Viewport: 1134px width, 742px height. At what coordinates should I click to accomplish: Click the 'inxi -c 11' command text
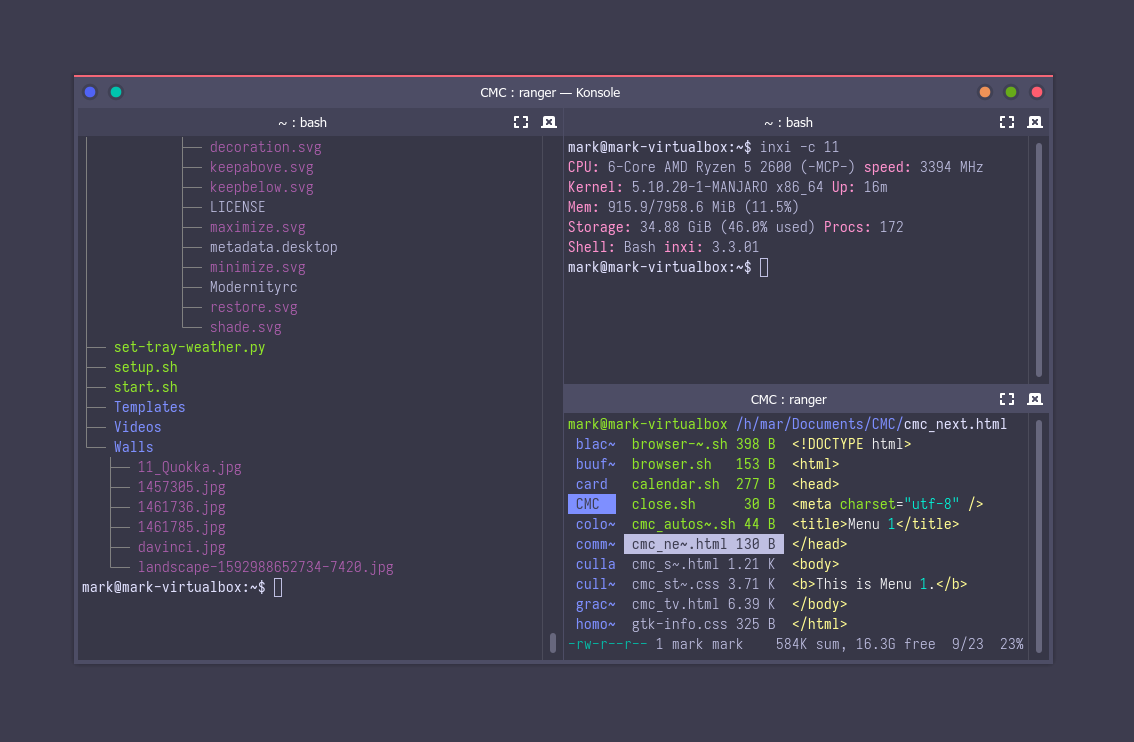pos(799,148)
